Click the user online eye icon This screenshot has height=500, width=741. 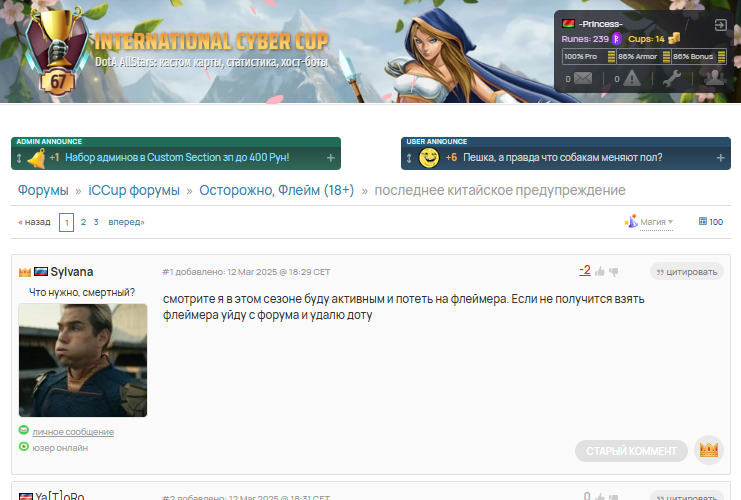(x=24, y=446)
